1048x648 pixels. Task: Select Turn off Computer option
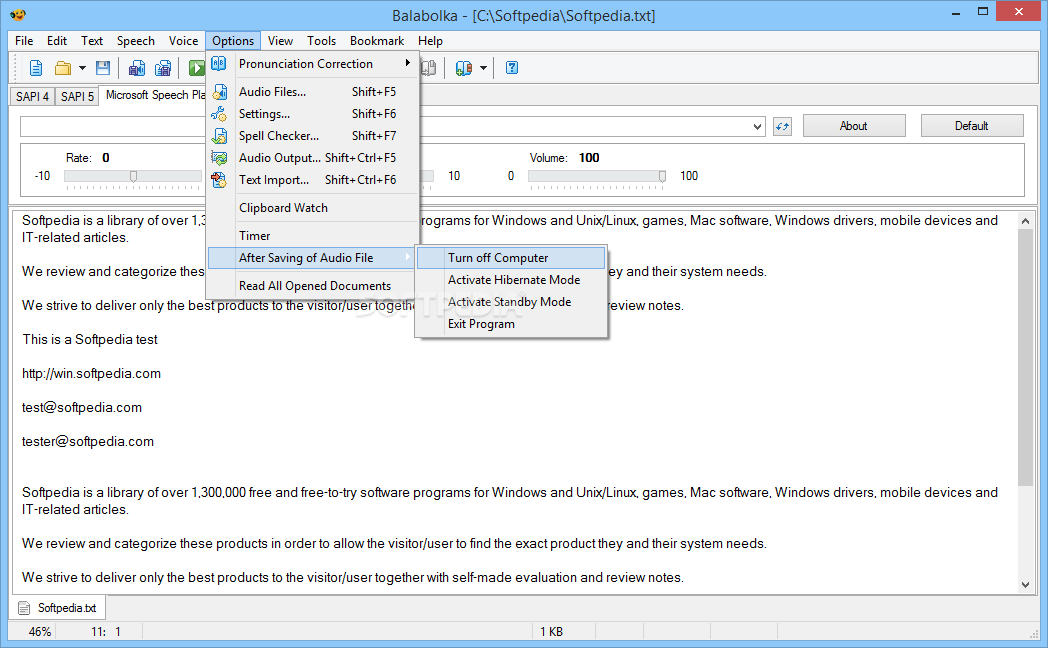tap(511, 258)
